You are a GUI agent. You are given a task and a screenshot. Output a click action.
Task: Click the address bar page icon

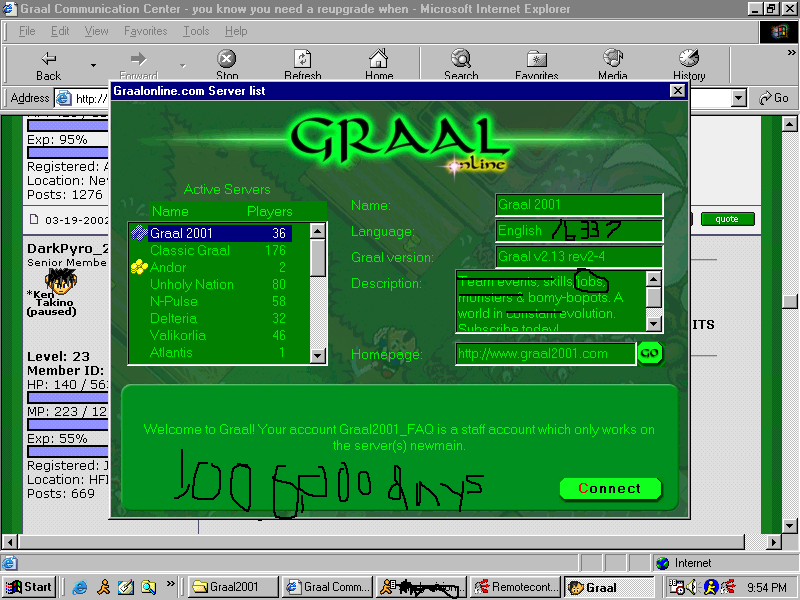click(x=63, y=98)
